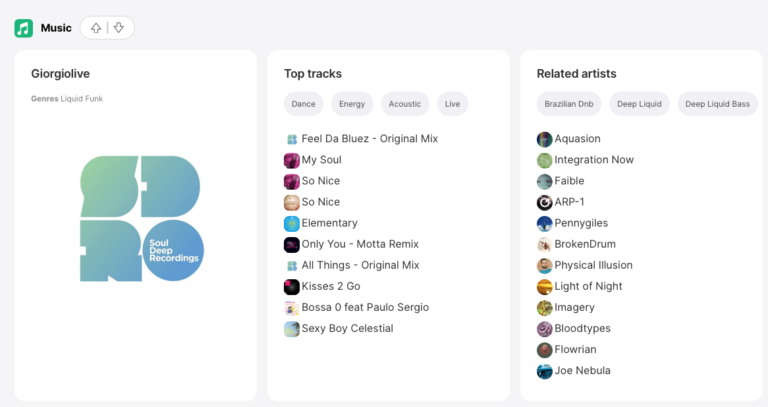Viewport: 768px width, 407px height.
Task: Move Music section up with arrow
Action: (96, 28)
